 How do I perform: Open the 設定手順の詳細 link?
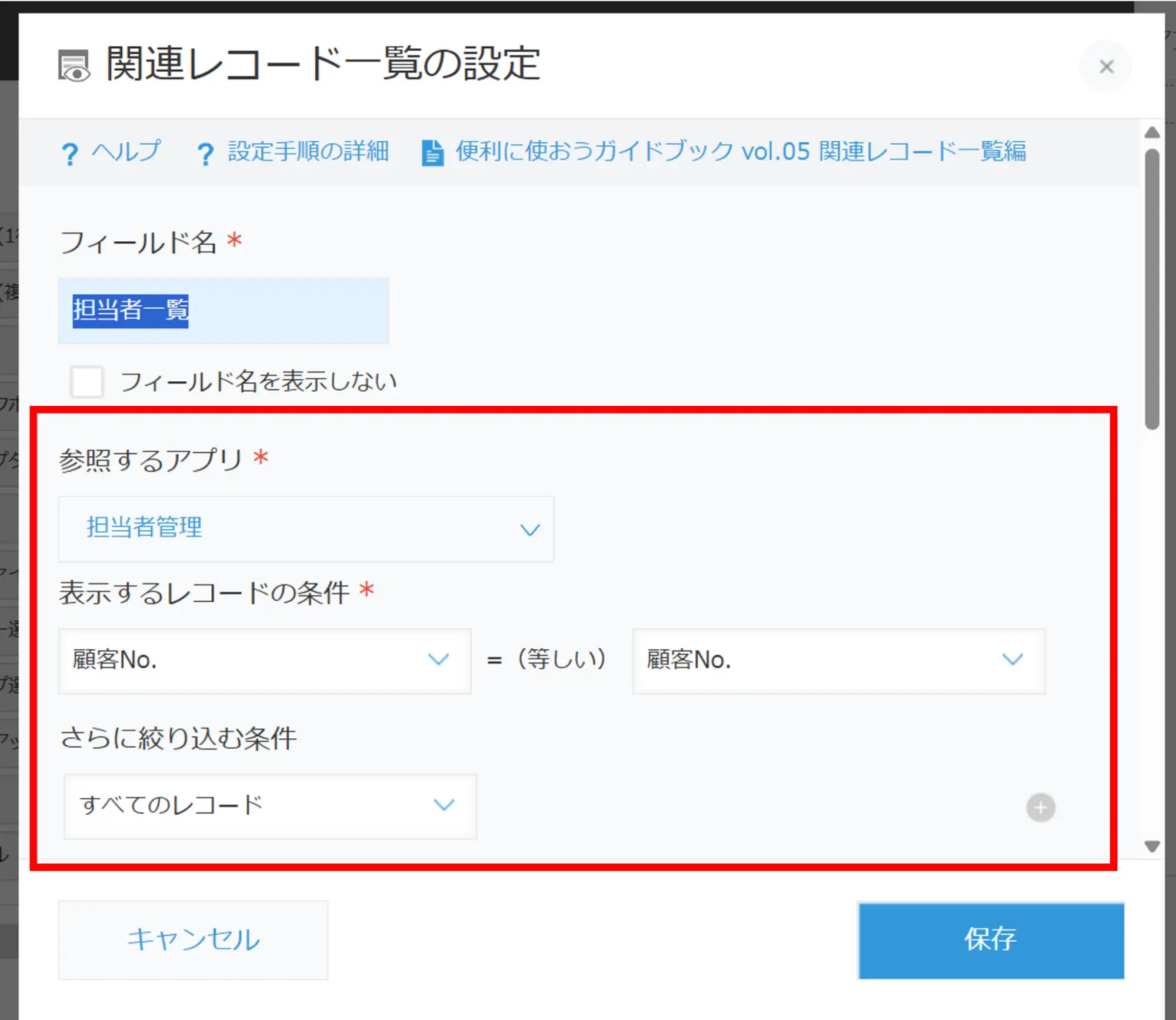point(308,151)
